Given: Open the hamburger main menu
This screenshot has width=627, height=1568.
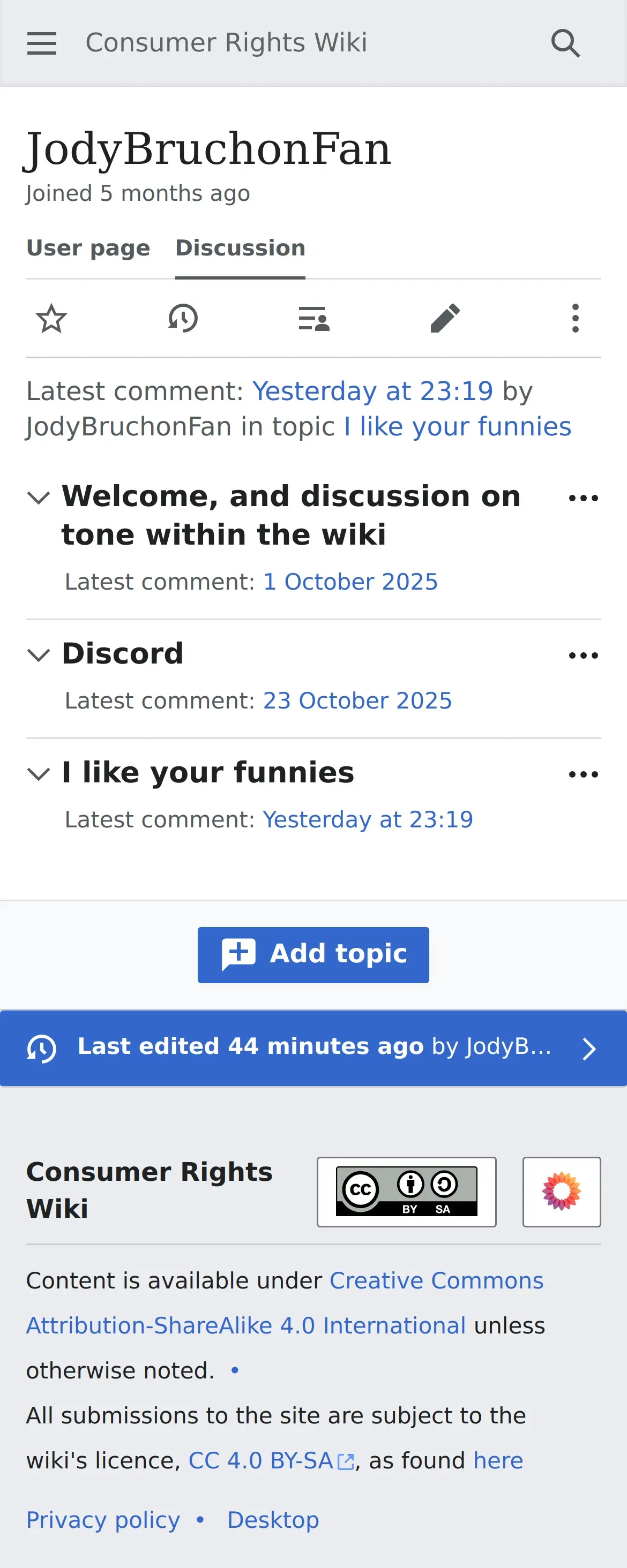Looking at the screenshot, I should coord(41,43).
